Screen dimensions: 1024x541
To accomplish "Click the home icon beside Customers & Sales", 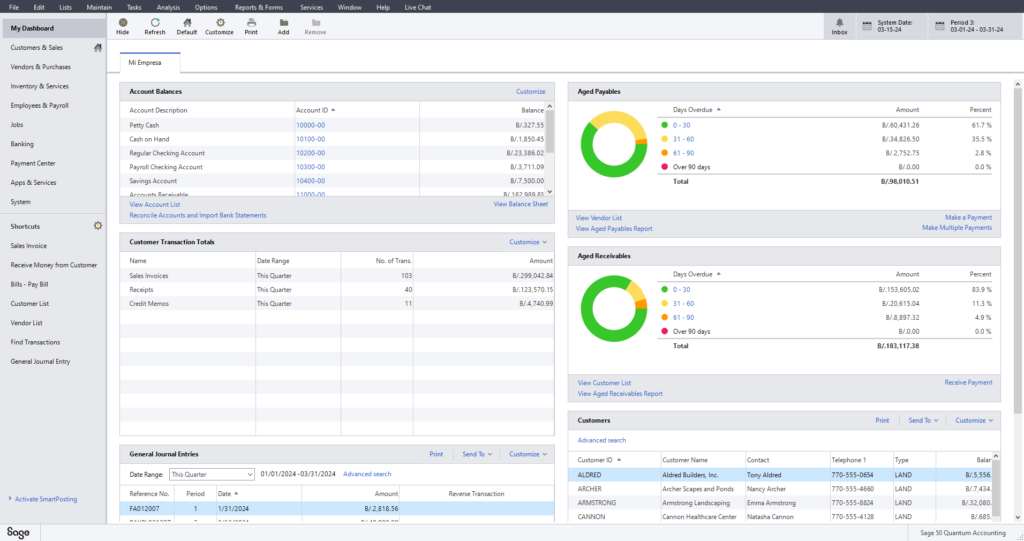I will pyautogui.click(x=98, y=47).
